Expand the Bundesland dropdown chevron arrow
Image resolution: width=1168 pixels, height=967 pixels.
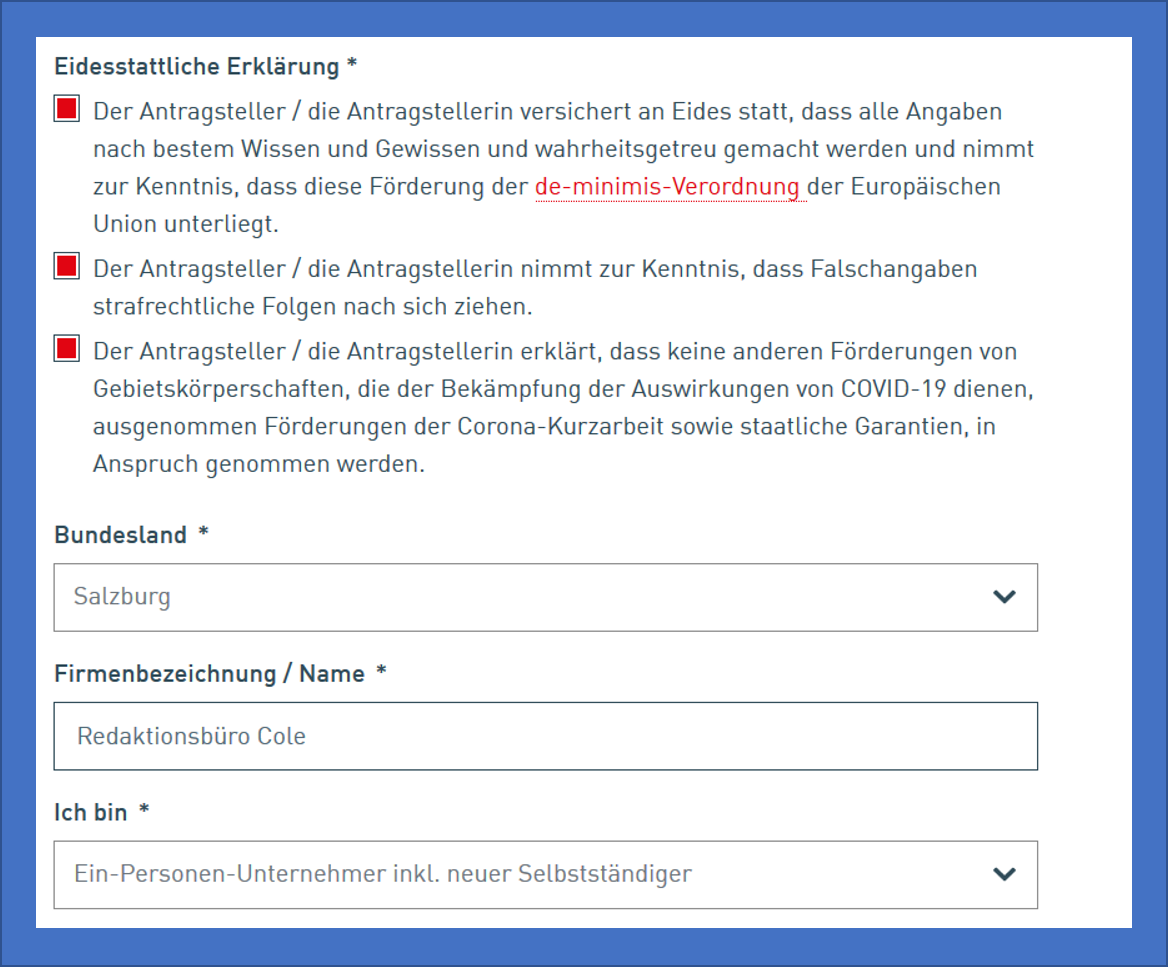pyautogui.click(x=1003, y=597)
